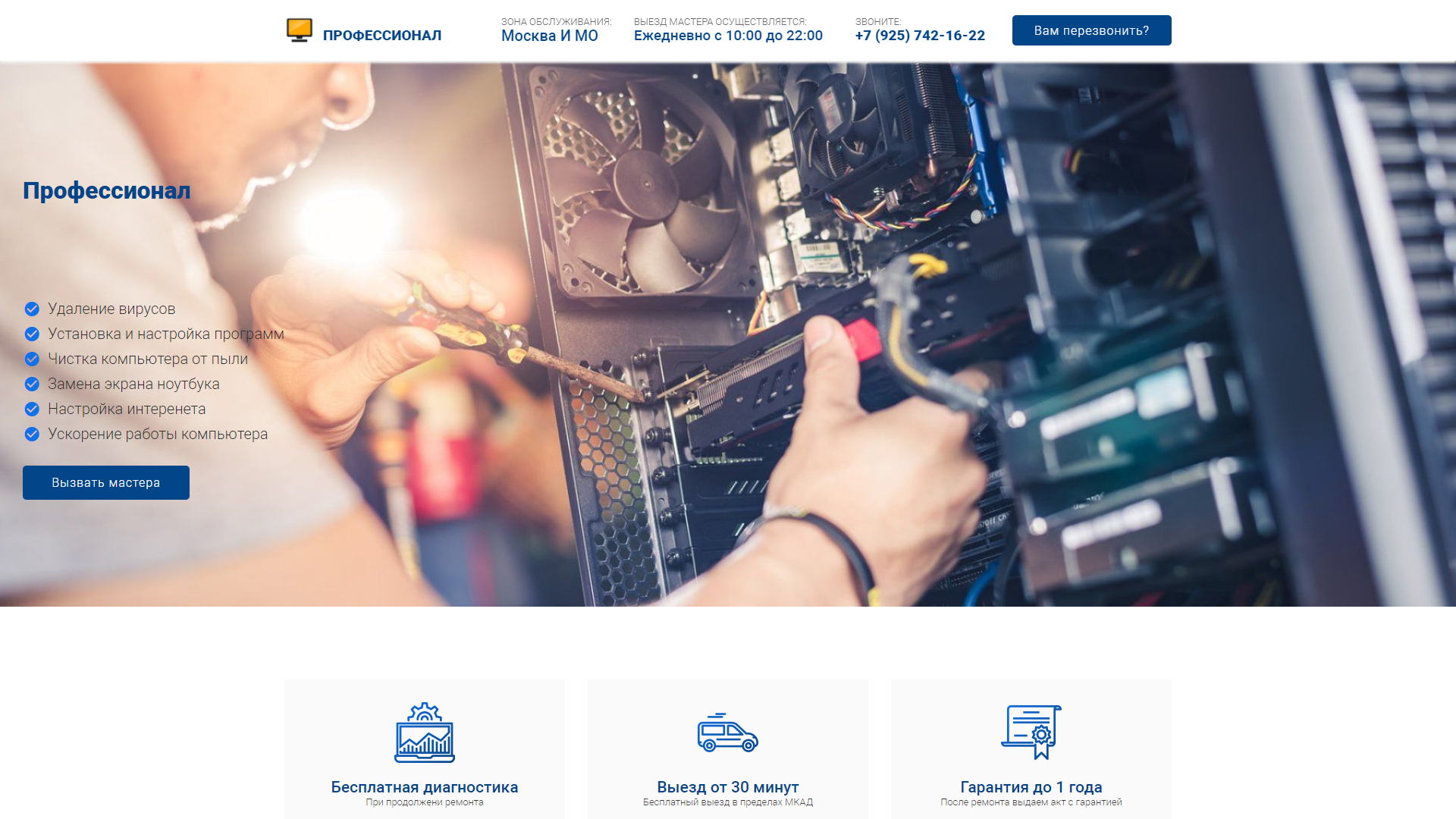Click the phone number +7 (925) 742-16-22
Viewport: 1456px width, 819px height.
(920, 36)
